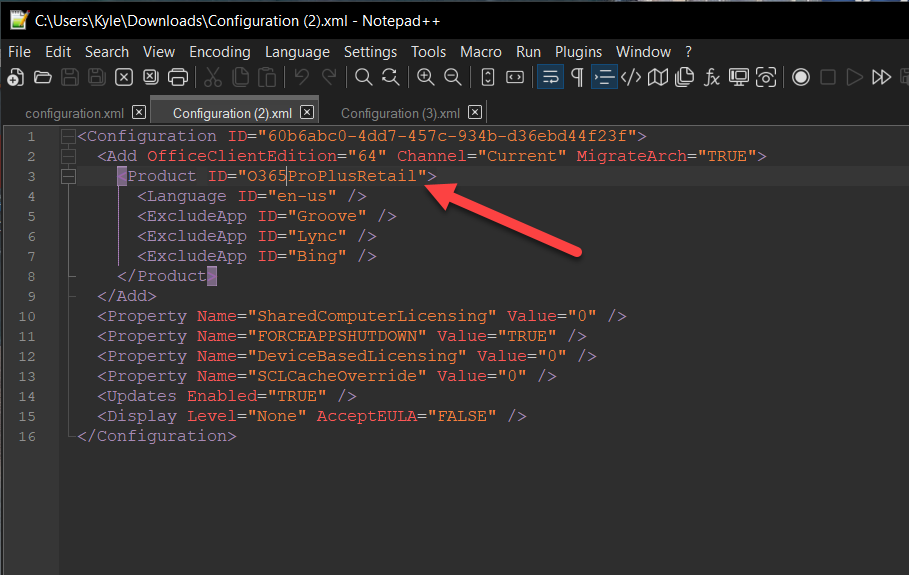Toggle synchronized vertical scrolling

488,77
